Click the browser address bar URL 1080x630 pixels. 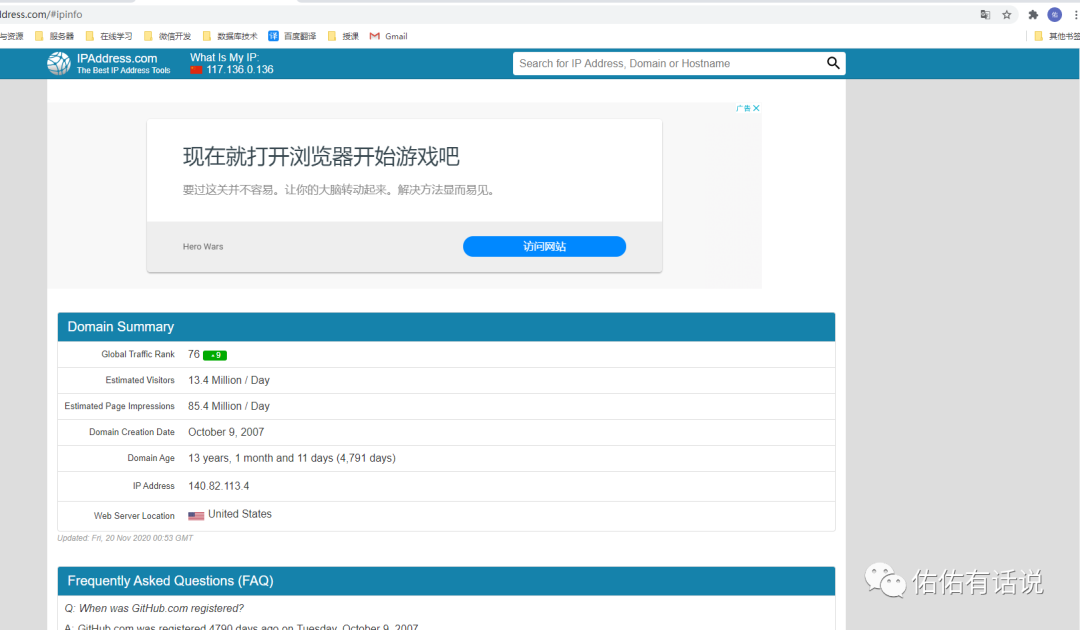point(41,14)
